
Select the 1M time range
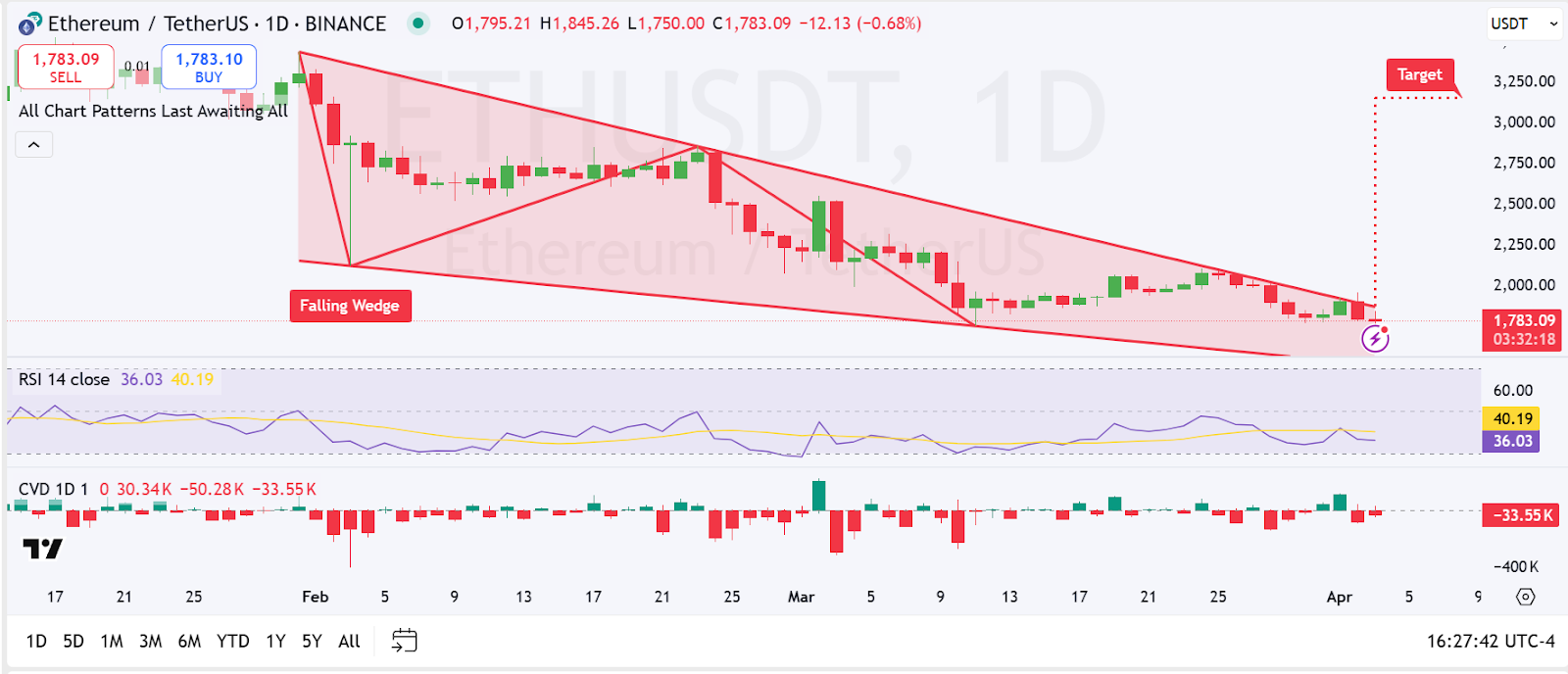tap(112, 641)
